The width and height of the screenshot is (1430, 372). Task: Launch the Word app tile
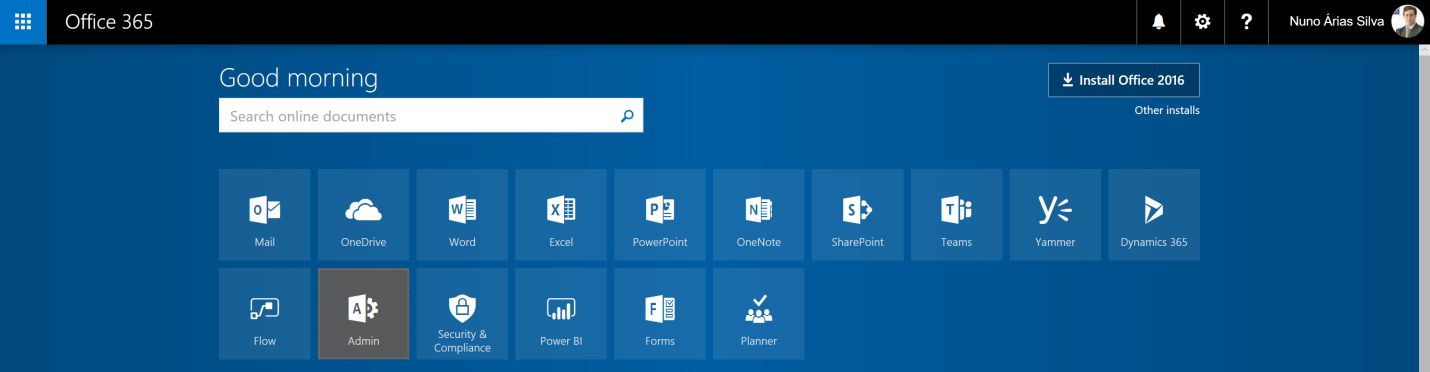pyautogui.click(x=463, y=215)
